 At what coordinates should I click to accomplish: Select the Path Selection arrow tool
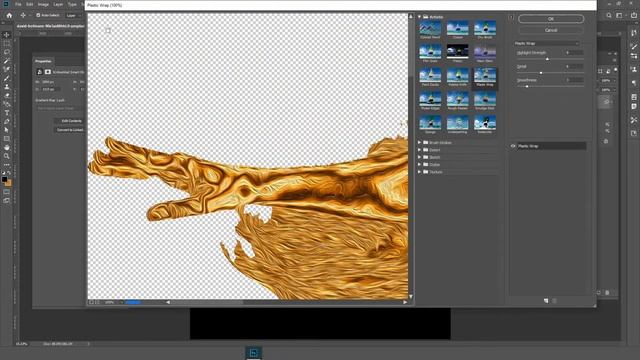pyautogui.click(x=7, y=130)
